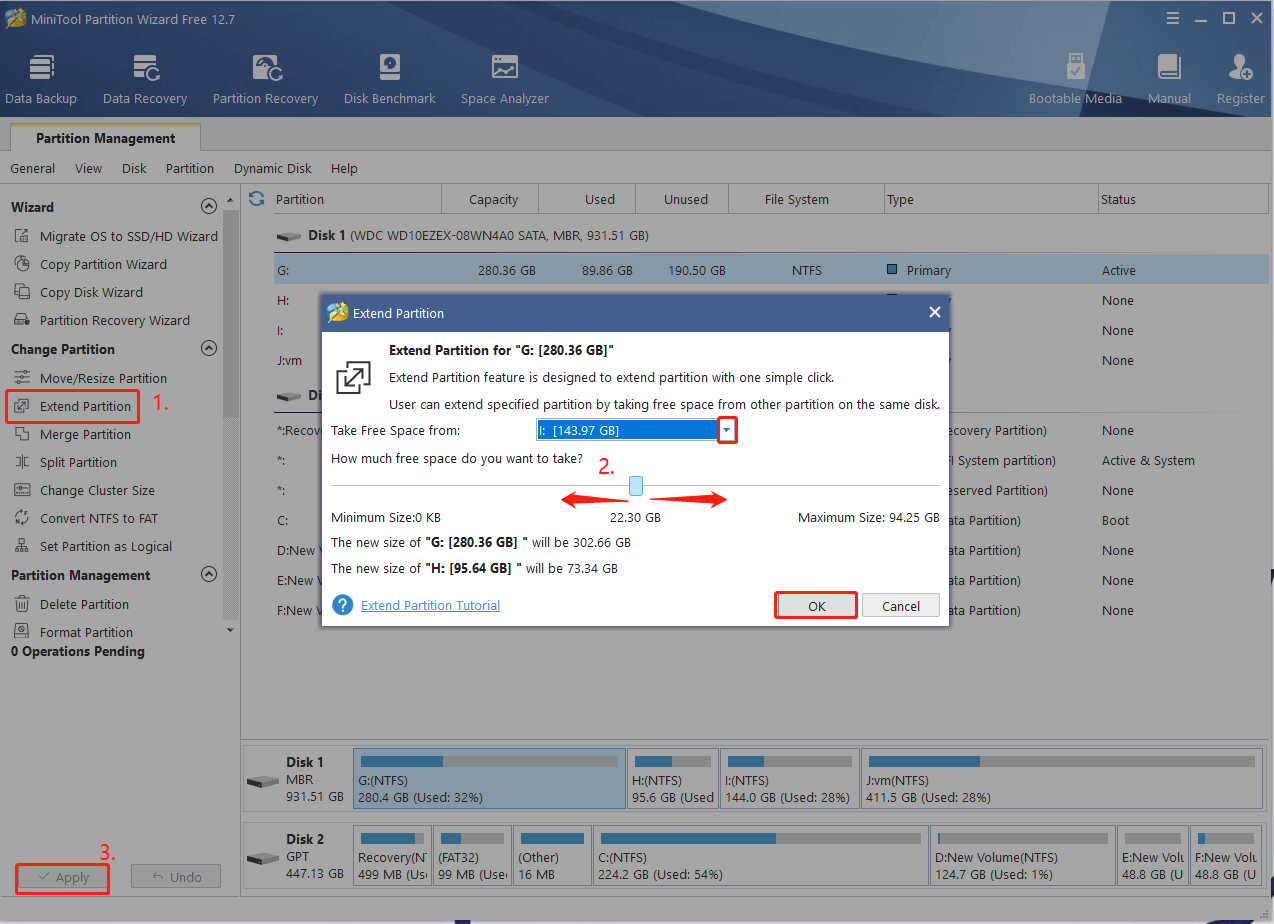Open the Manual
Viewport: 1274px width, 924px height.
[1169, 79]
